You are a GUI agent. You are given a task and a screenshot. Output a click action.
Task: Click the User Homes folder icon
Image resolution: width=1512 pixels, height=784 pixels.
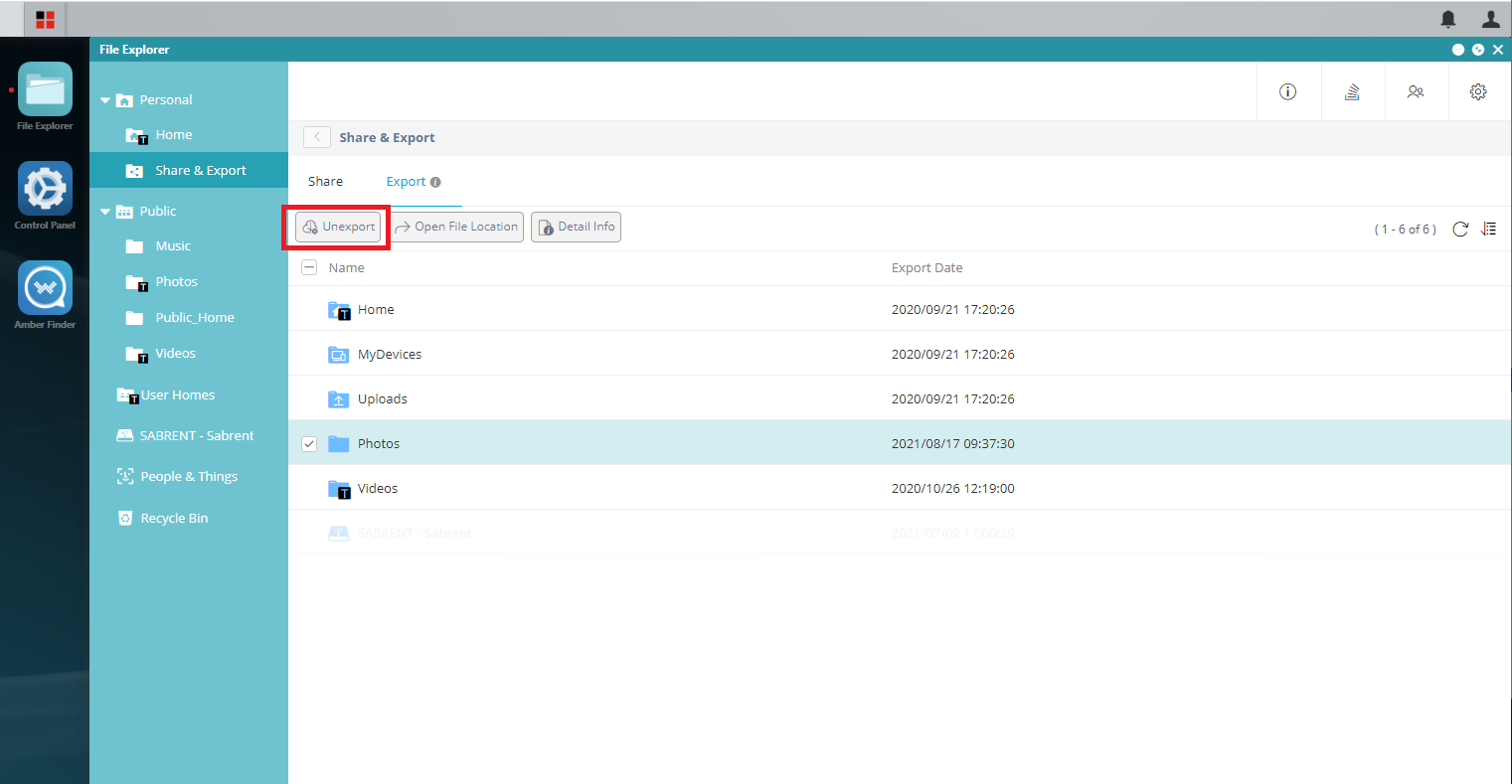pos(126,395)
